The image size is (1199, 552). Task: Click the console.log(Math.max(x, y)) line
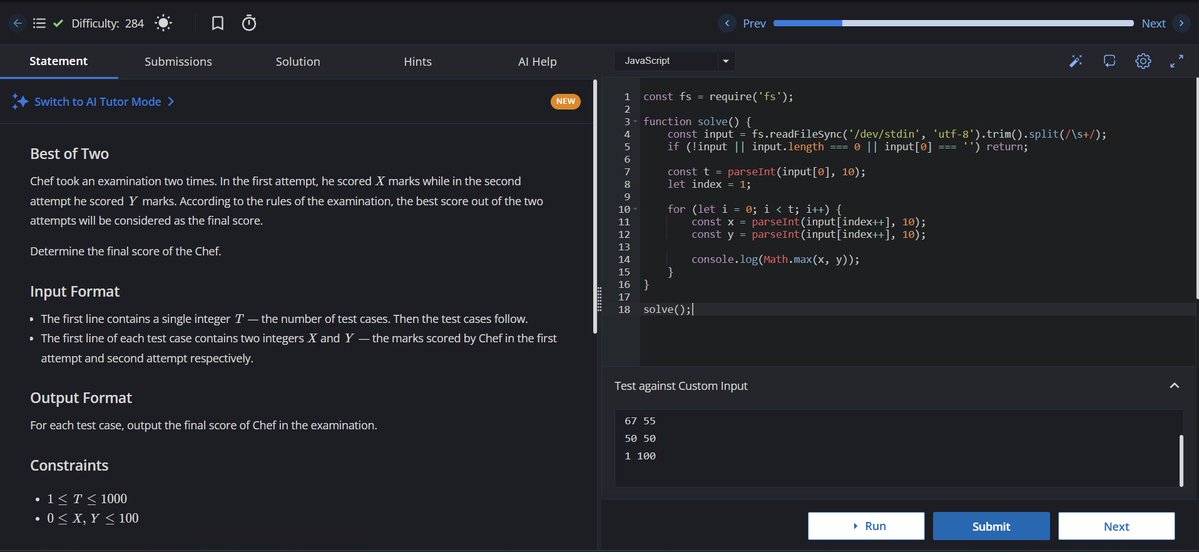coord(775,259)
